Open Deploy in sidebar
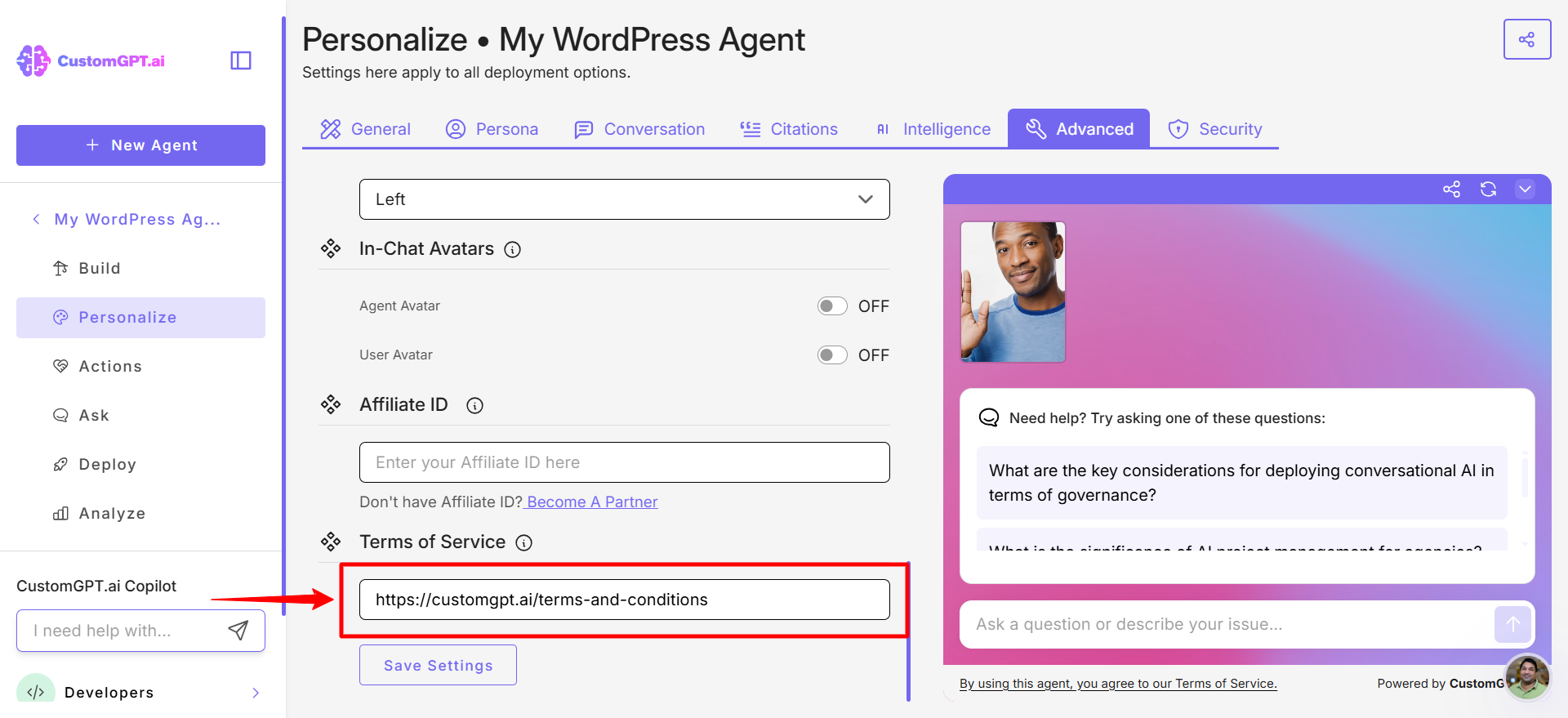 (x=140, y=464)
